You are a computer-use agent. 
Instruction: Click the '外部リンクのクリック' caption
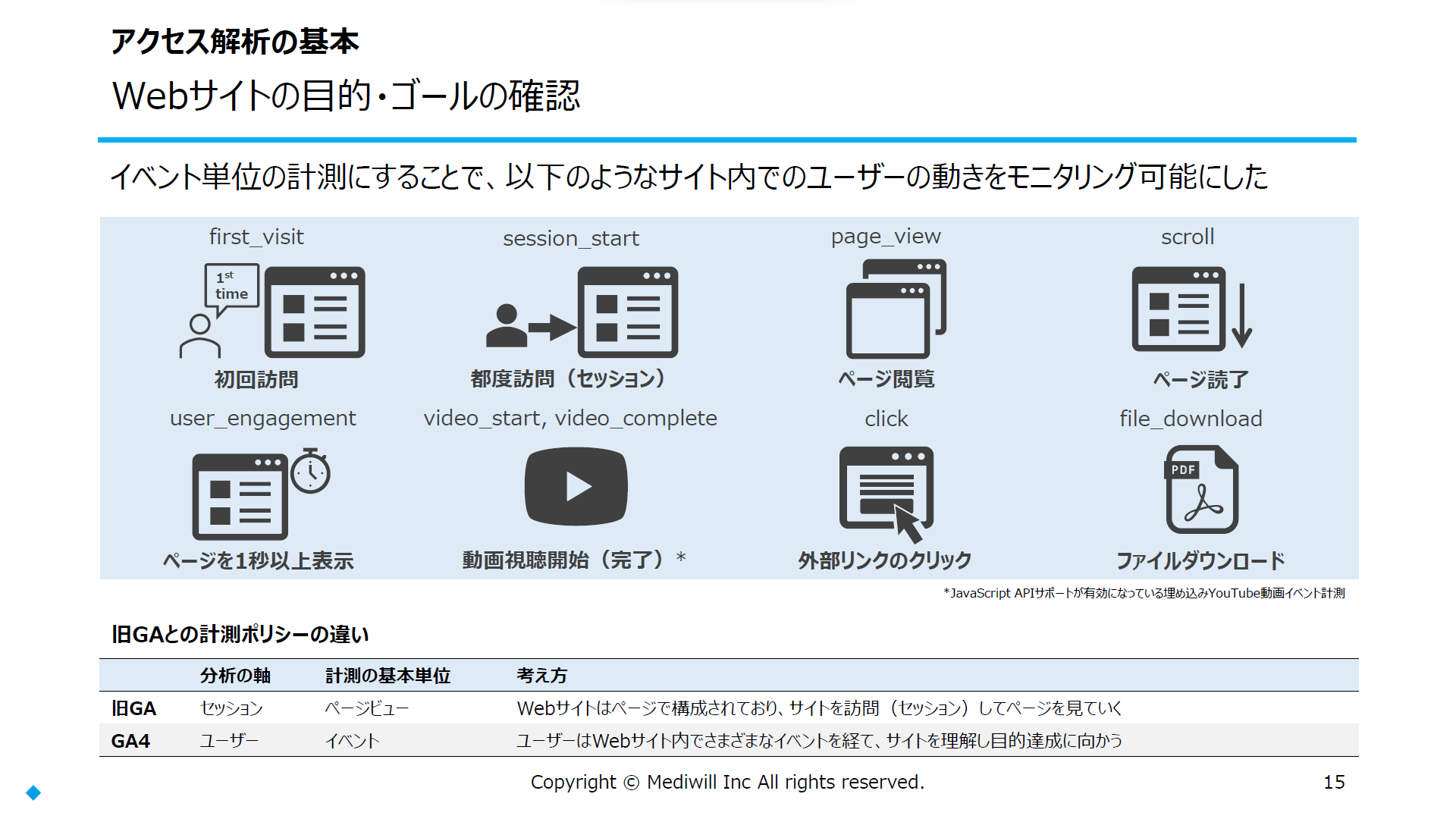tap(885, 560)
